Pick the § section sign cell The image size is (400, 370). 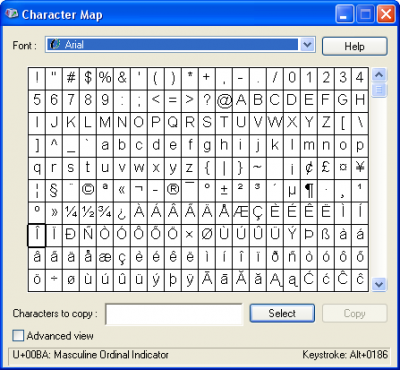click(x=54, y=190)
